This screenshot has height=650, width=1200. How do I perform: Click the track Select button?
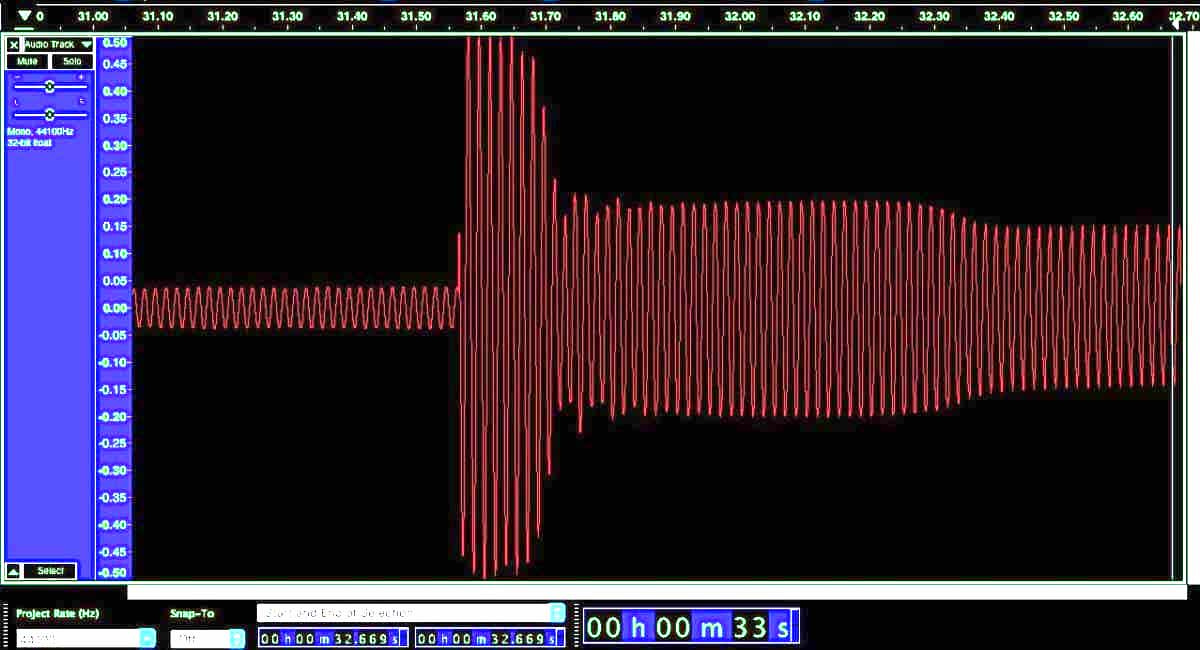tap(50, 571)
